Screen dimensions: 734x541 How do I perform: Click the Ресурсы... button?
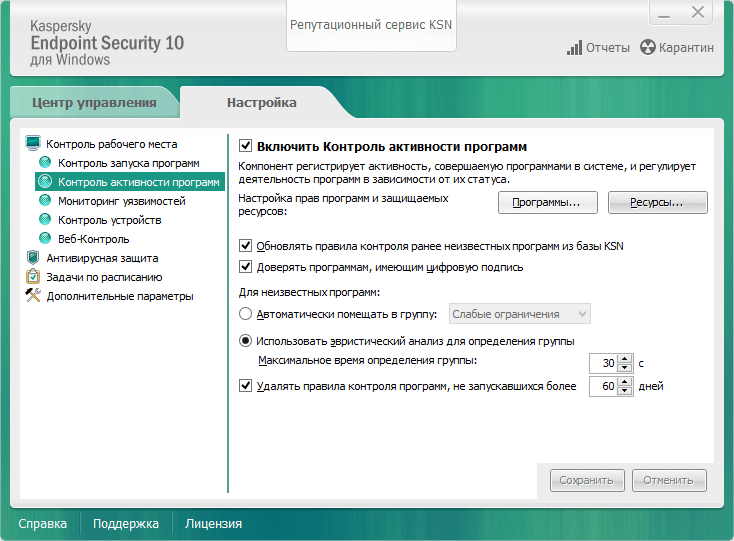[x=658, y=203]
